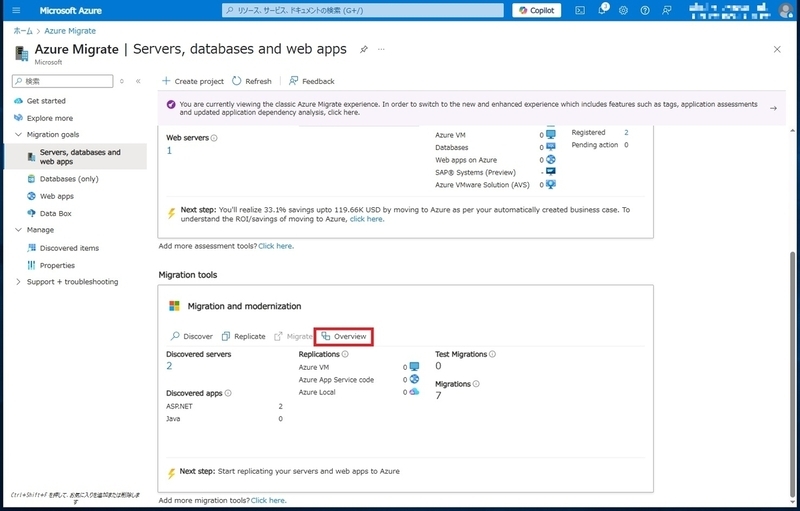The image size is (800, 511).
Task: Click 'Click here' to add migration tools
Action: coord(268,500)
